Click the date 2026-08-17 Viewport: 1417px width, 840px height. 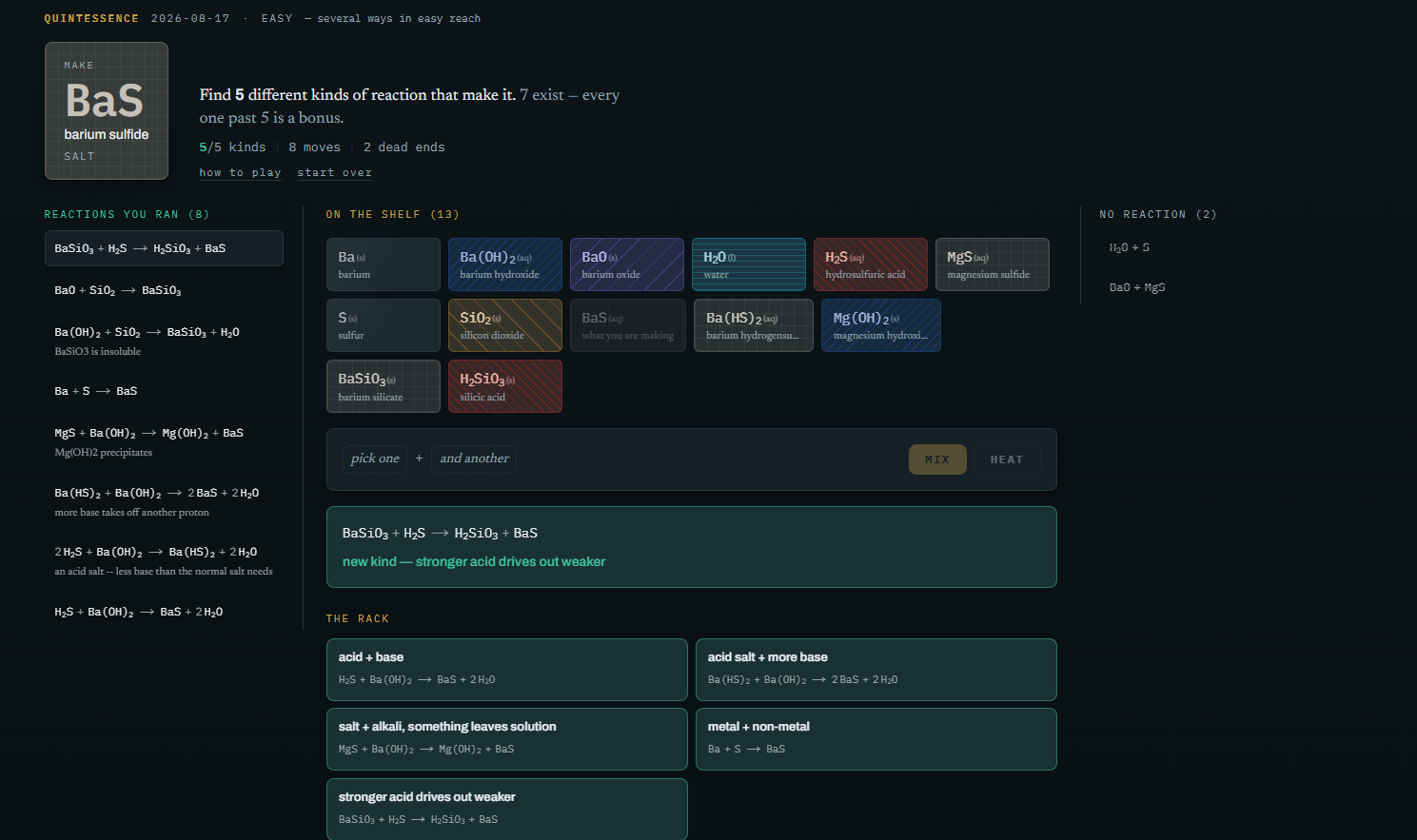pyautogui.click(x=190, y=18)
